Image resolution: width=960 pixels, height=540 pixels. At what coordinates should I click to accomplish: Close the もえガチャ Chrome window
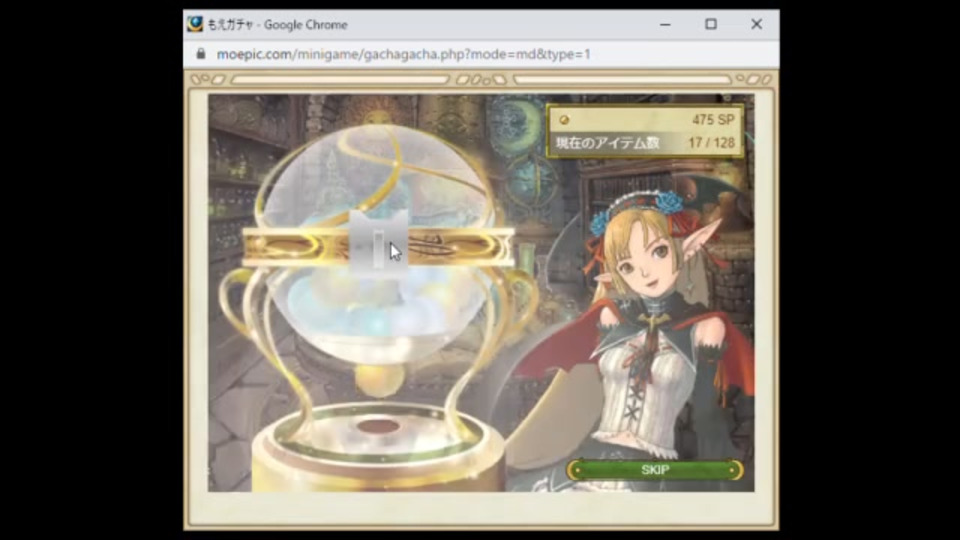click(x=757, y=24)
